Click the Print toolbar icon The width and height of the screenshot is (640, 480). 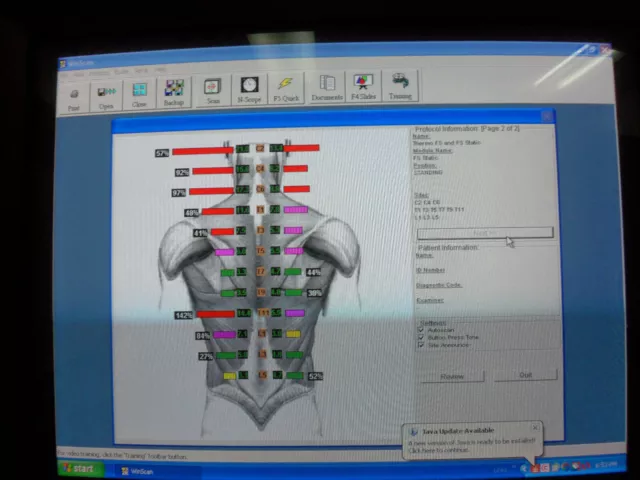pos(73,98)
